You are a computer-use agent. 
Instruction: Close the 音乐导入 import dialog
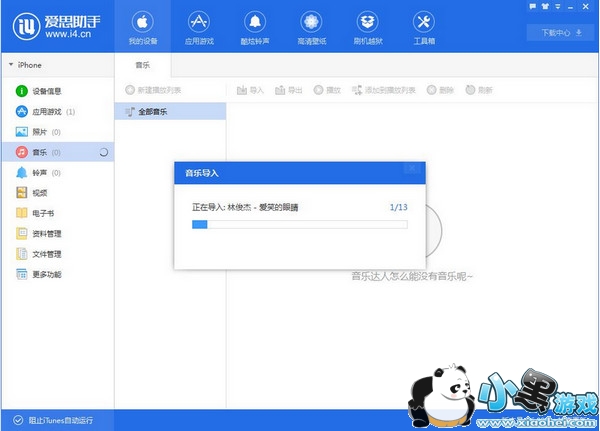point(412,168)
